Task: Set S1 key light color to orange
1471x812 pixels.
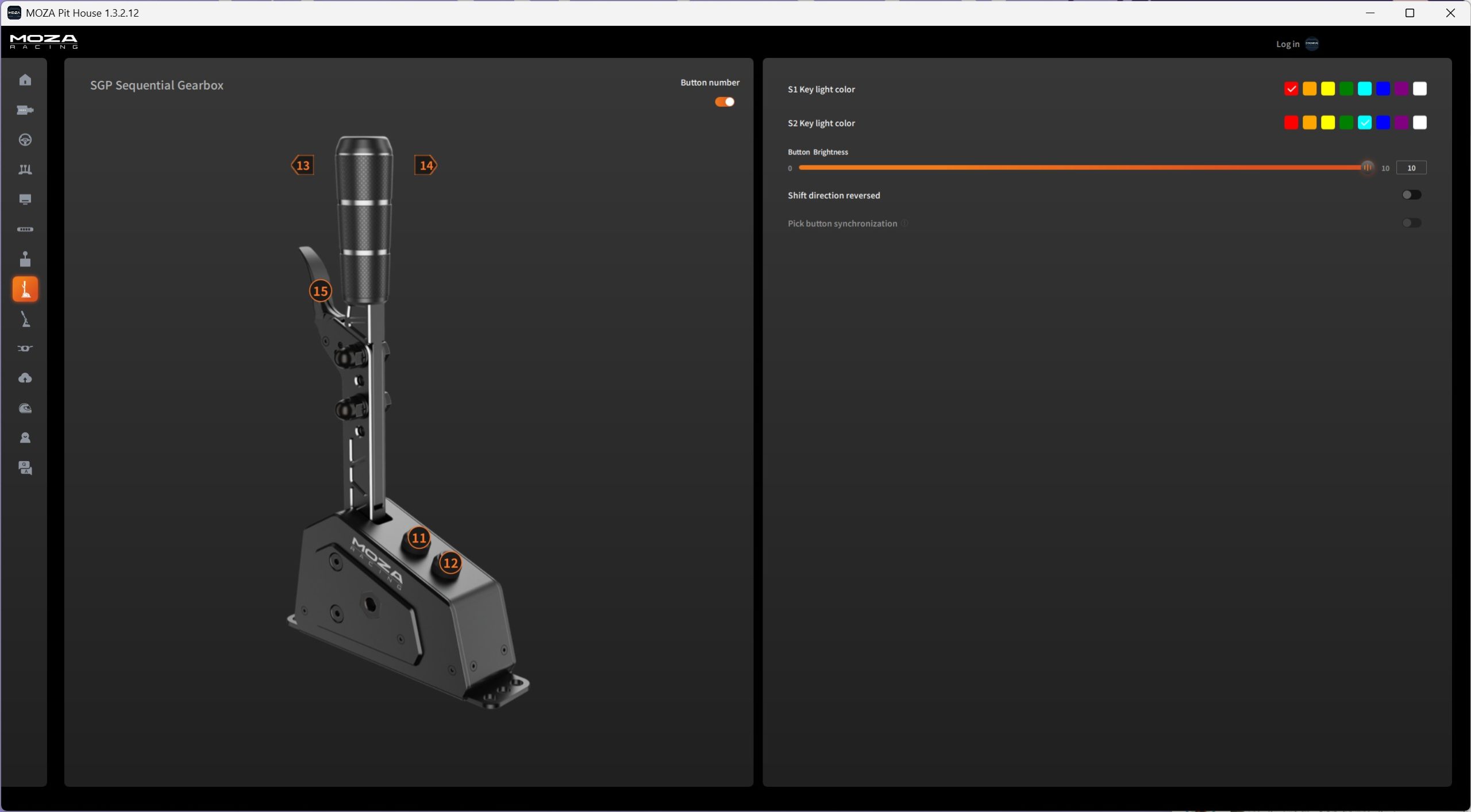Action: coord(1310,88)
